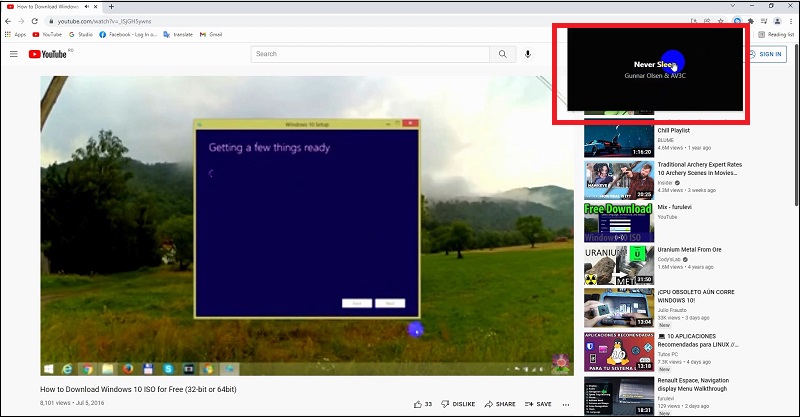Open the three-dot more actions menu
Image resolution: width=800 pixels, height=417 pixels.
(566, 404)
